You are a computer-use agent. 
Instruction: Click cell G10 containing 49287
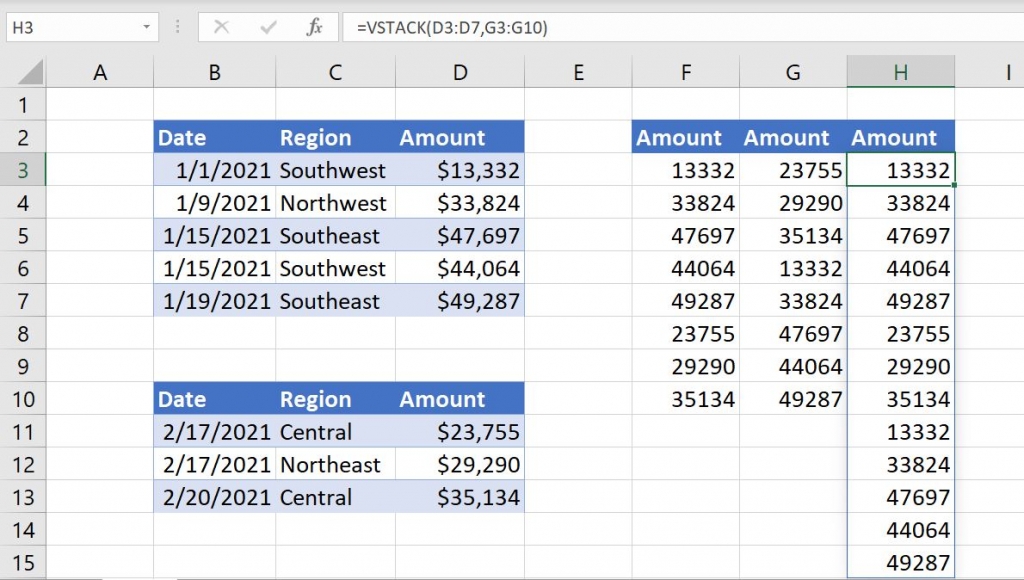(793, 400)
